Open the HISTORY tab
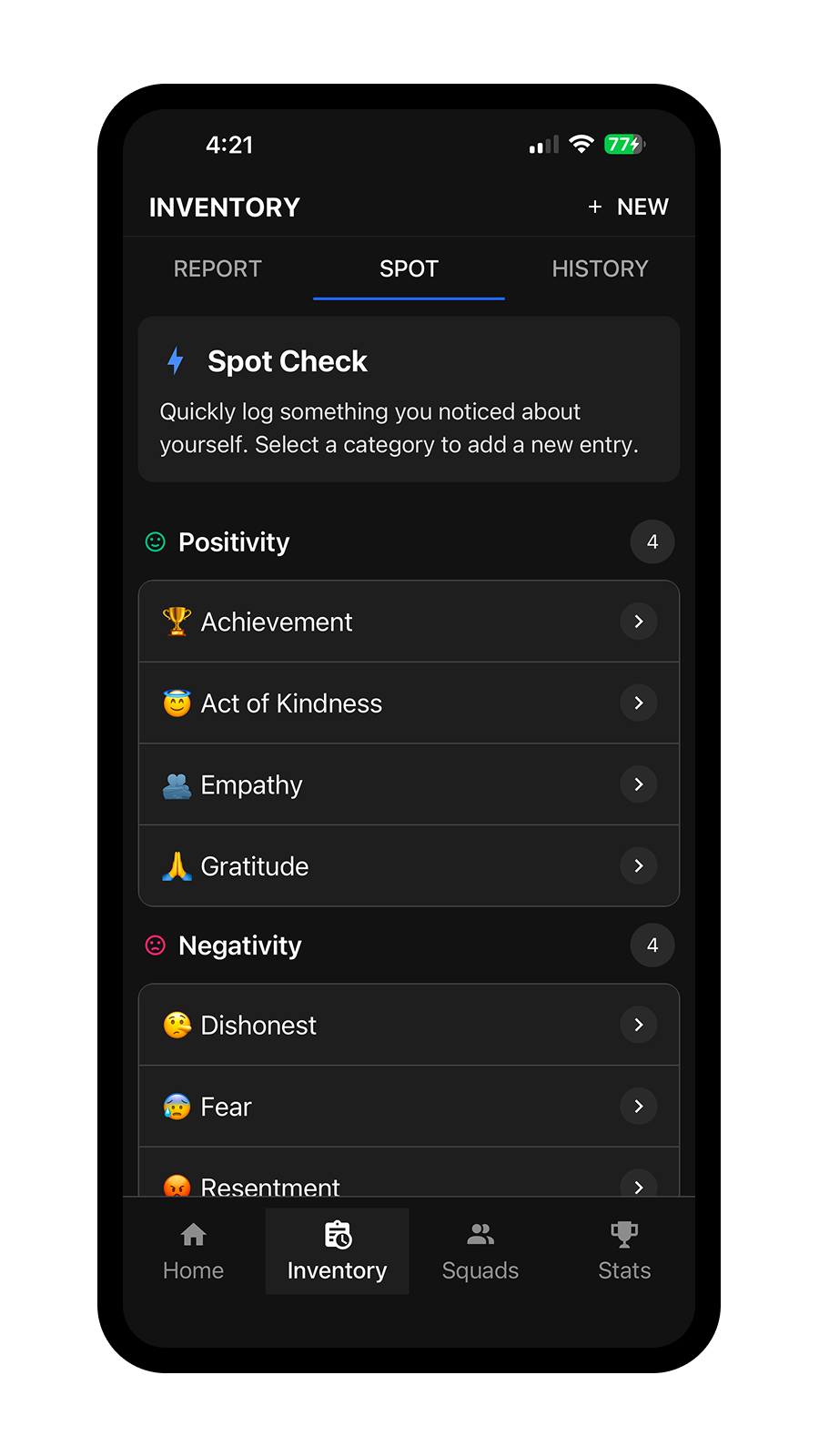This screenshot has width=819, height=1456. click(x=600, y=268)
